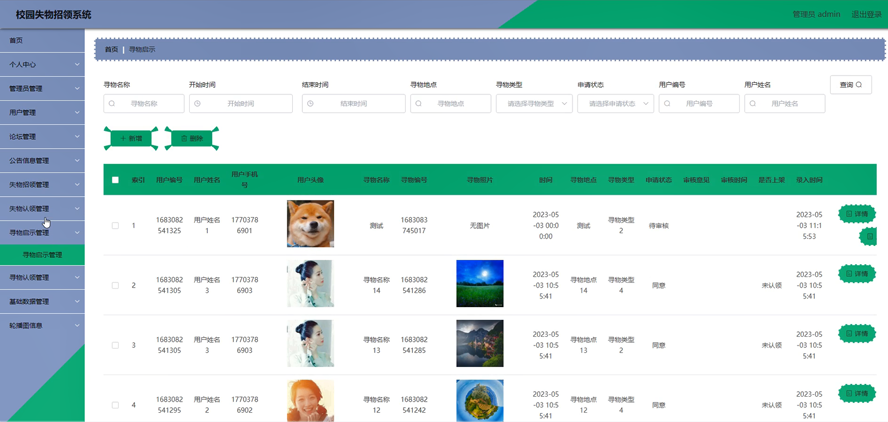Click 寻物编号 1683082541285 cell
This screenshot has height=422, width=888.
point(414,345)
